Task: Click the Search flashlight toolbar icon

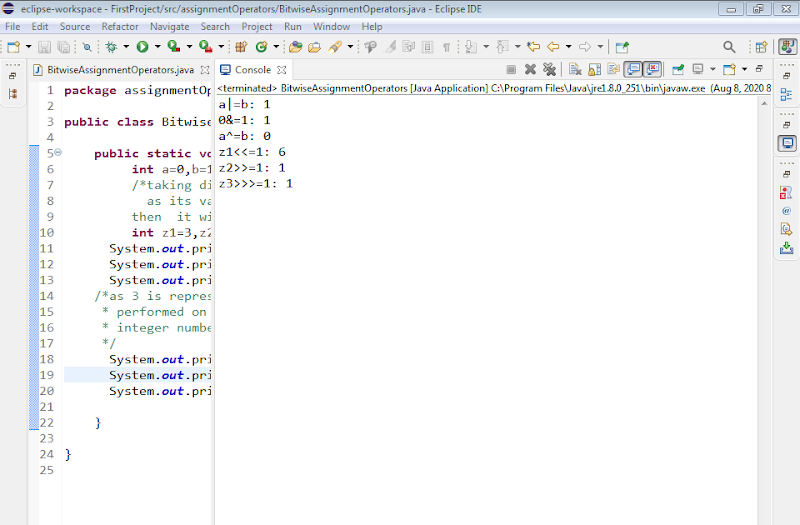Action: [x=335, y=47]
